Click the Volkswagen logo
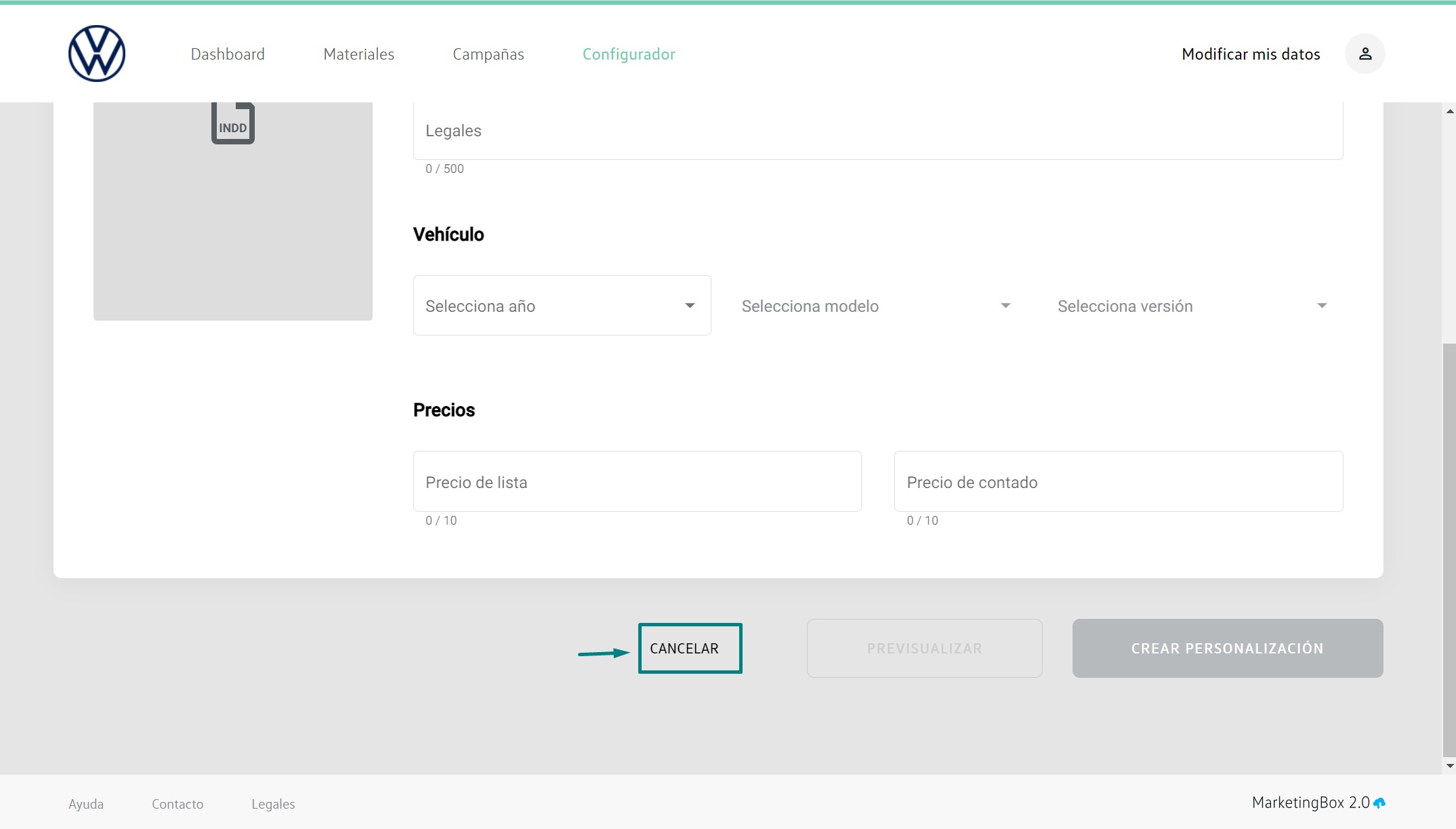This screenshot has width=1456, height=829. [x=97, y=54]
